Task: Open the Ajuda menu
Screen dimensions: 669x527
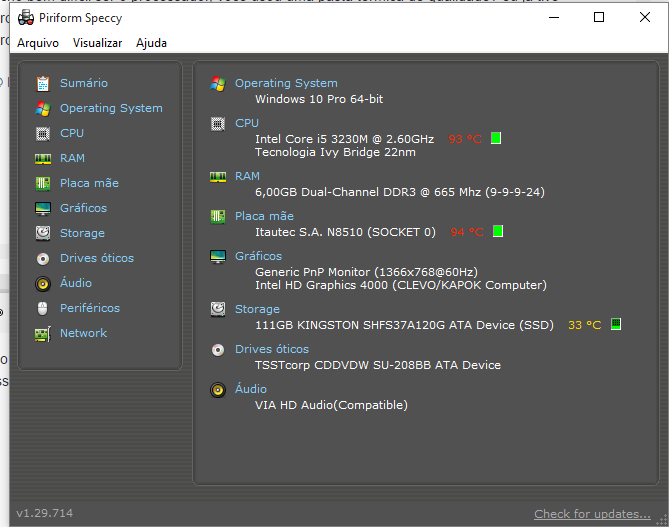Action: click(x=151, y=43)
